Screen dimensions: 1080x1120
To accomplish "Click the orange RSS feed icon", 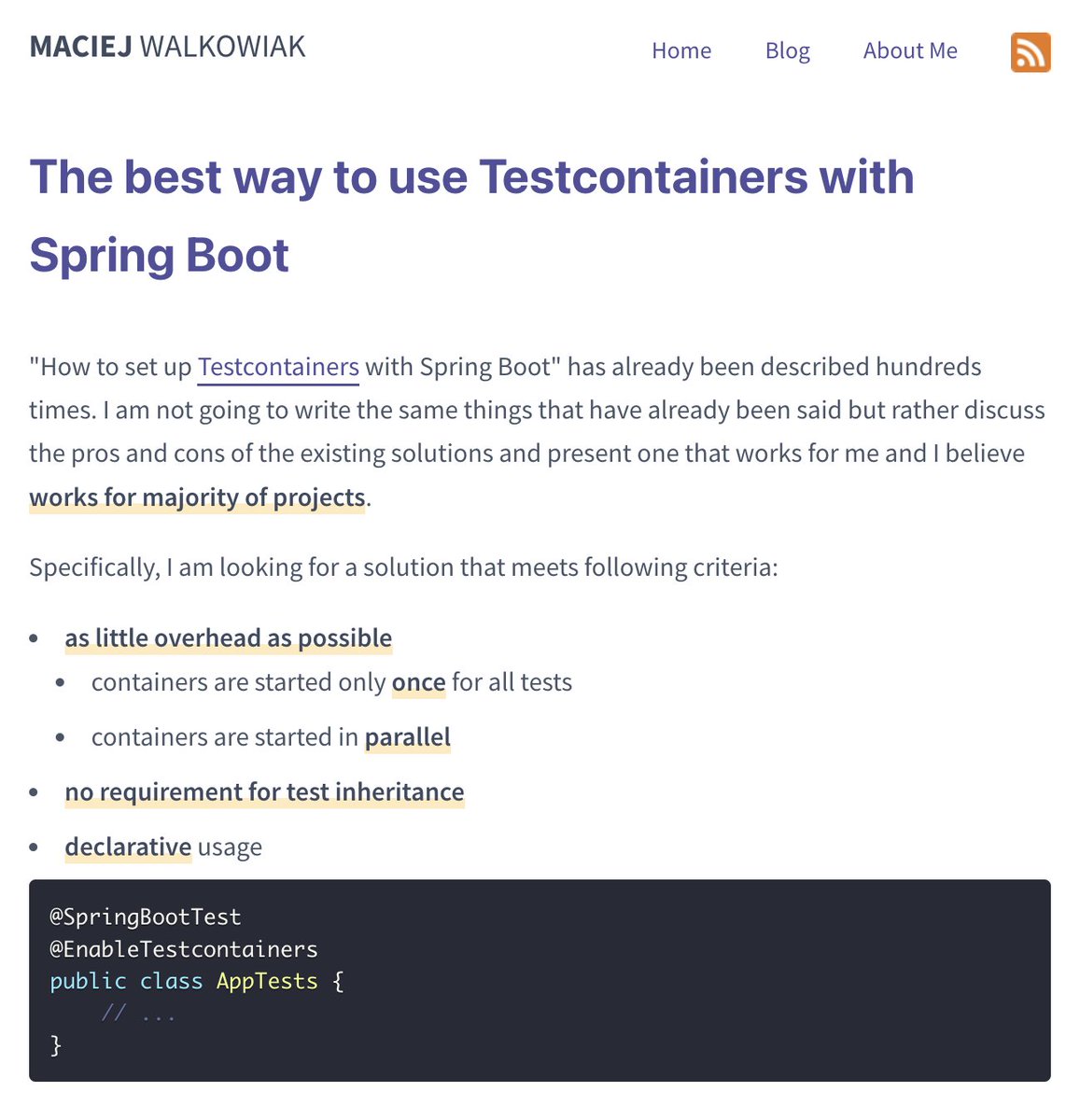I will tap(1031, 53).
